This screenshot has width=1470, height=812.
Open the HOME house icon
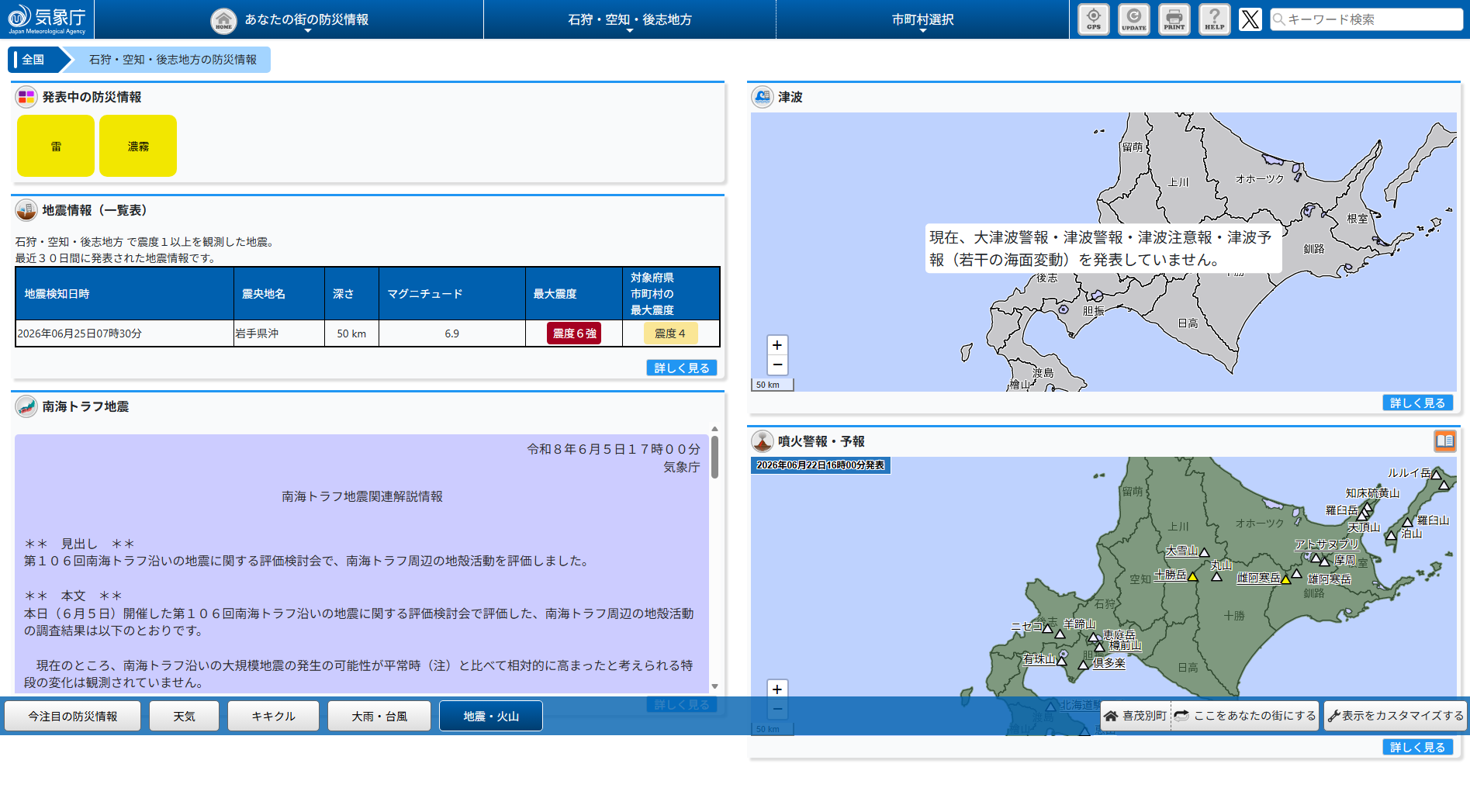223,20
